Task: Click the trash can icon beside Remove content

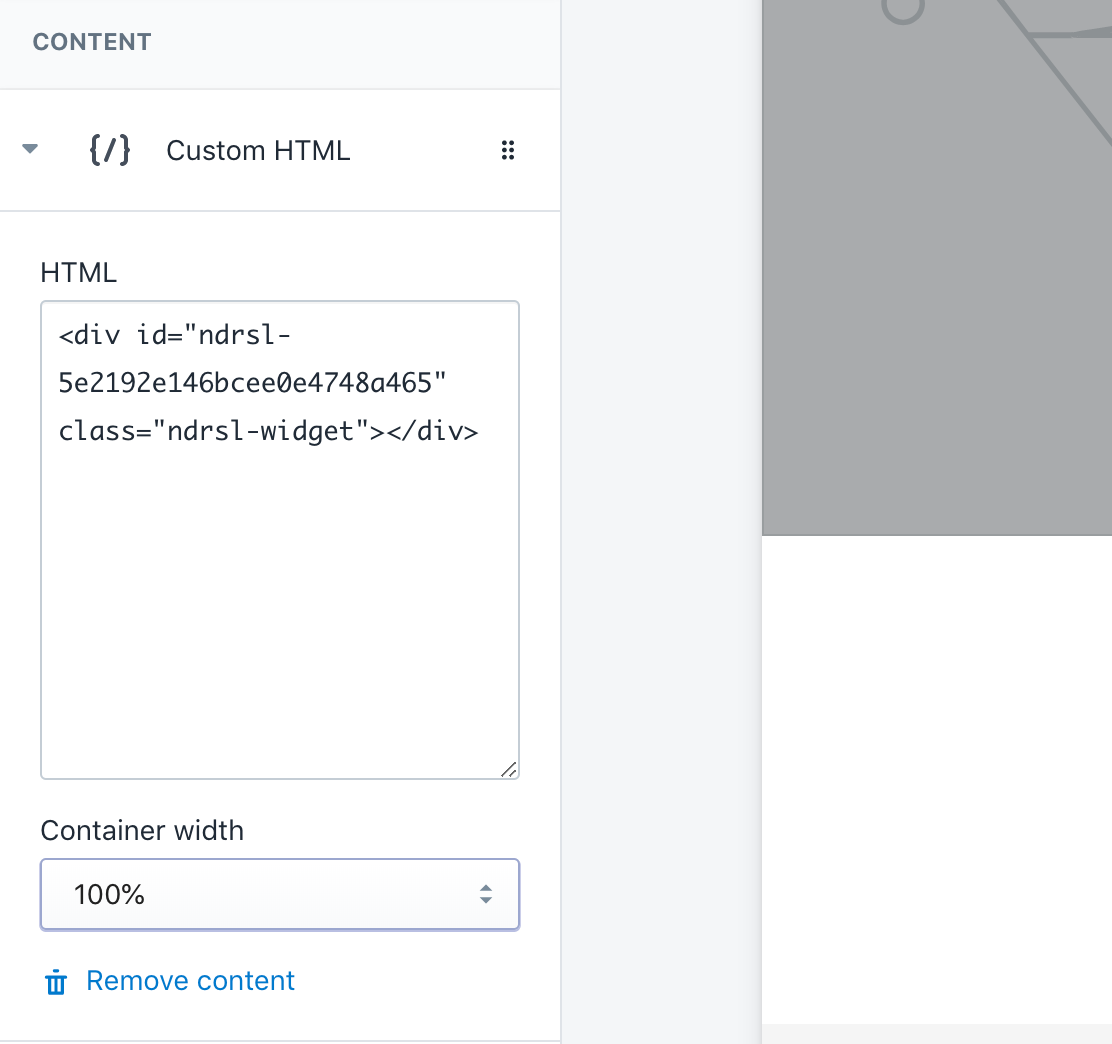Action: [56, 982]
